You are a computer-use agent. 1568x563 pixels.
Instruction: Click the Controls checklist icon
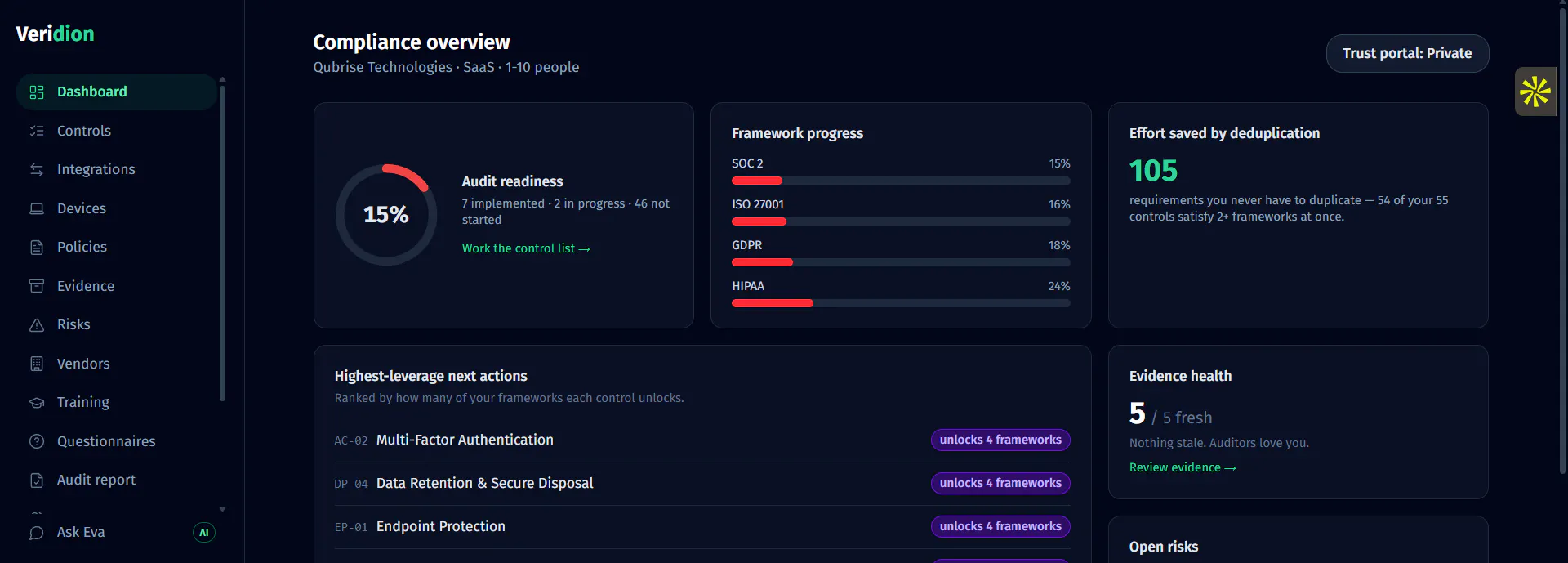pos(37,131)
